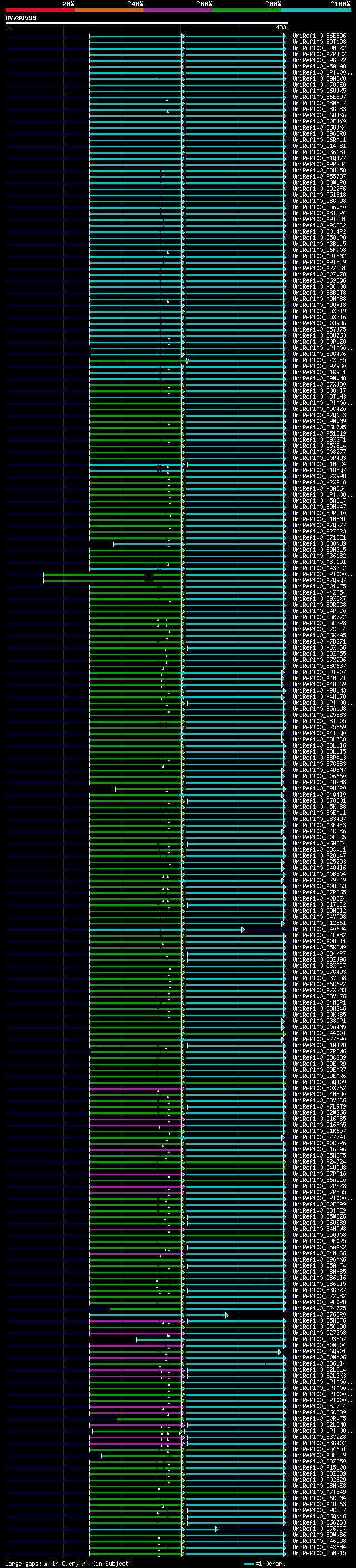This screenshot has height=1568, width=356.
Task: Select the UniRef100_A7TE49 label
Action: 319,1491
